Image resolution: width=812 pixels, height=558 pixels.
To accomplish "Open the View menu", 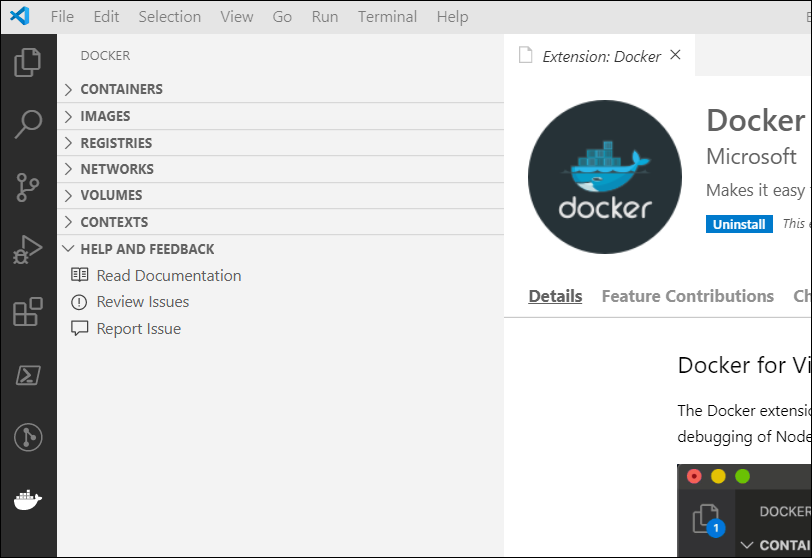I will coord(237,17).
